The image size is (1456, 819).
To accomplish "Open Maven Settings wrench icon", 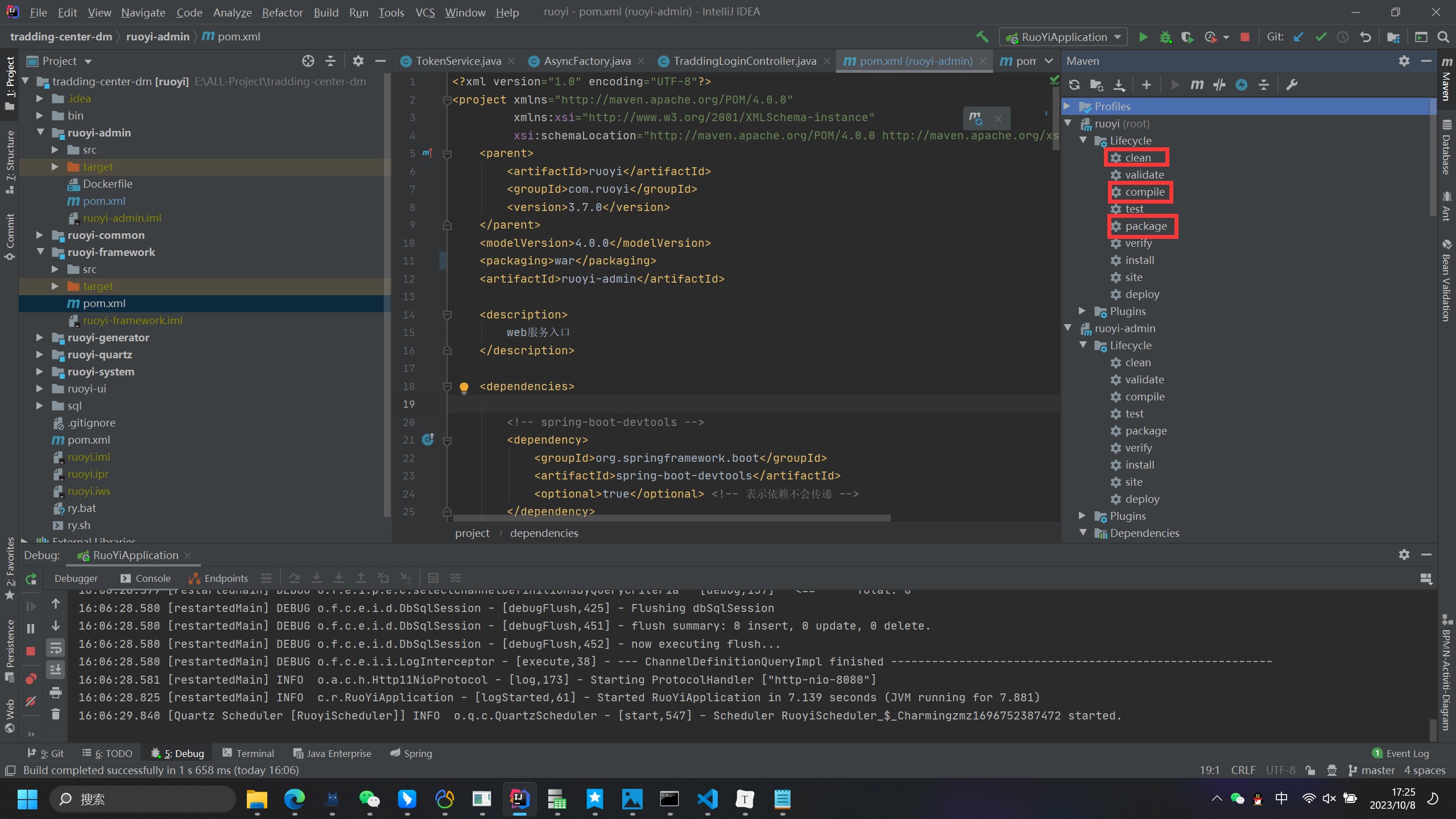I will 1292,85.
